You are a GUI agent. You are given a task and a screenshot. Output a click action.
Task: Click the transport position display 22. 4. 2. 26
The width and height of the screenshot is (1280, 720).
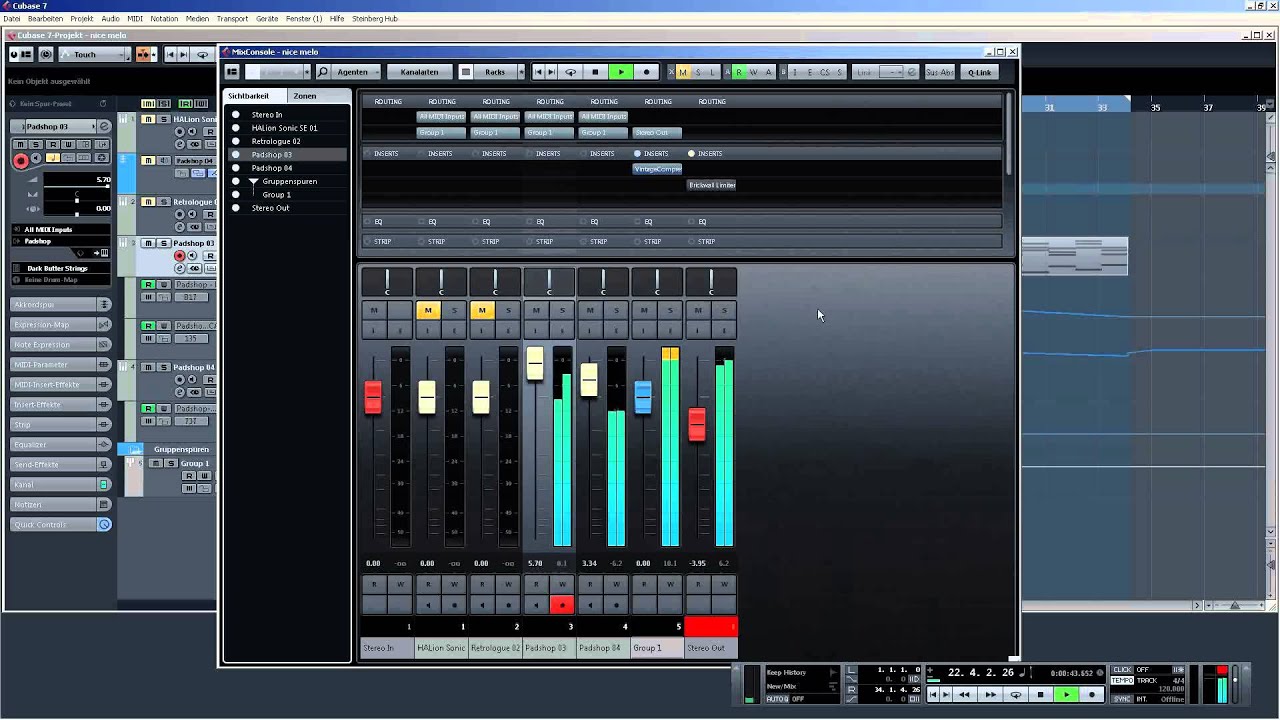click(x=982, y=672)
